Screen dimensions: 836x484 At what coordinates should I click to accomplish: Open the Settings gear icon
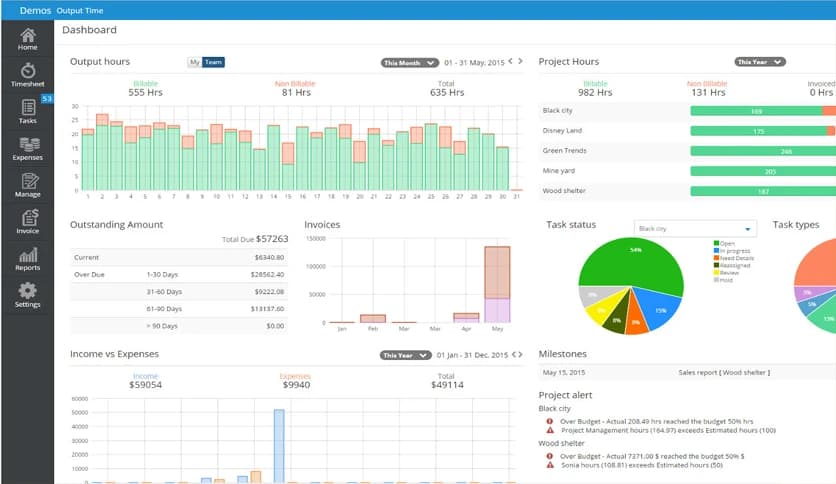point(27,292)
